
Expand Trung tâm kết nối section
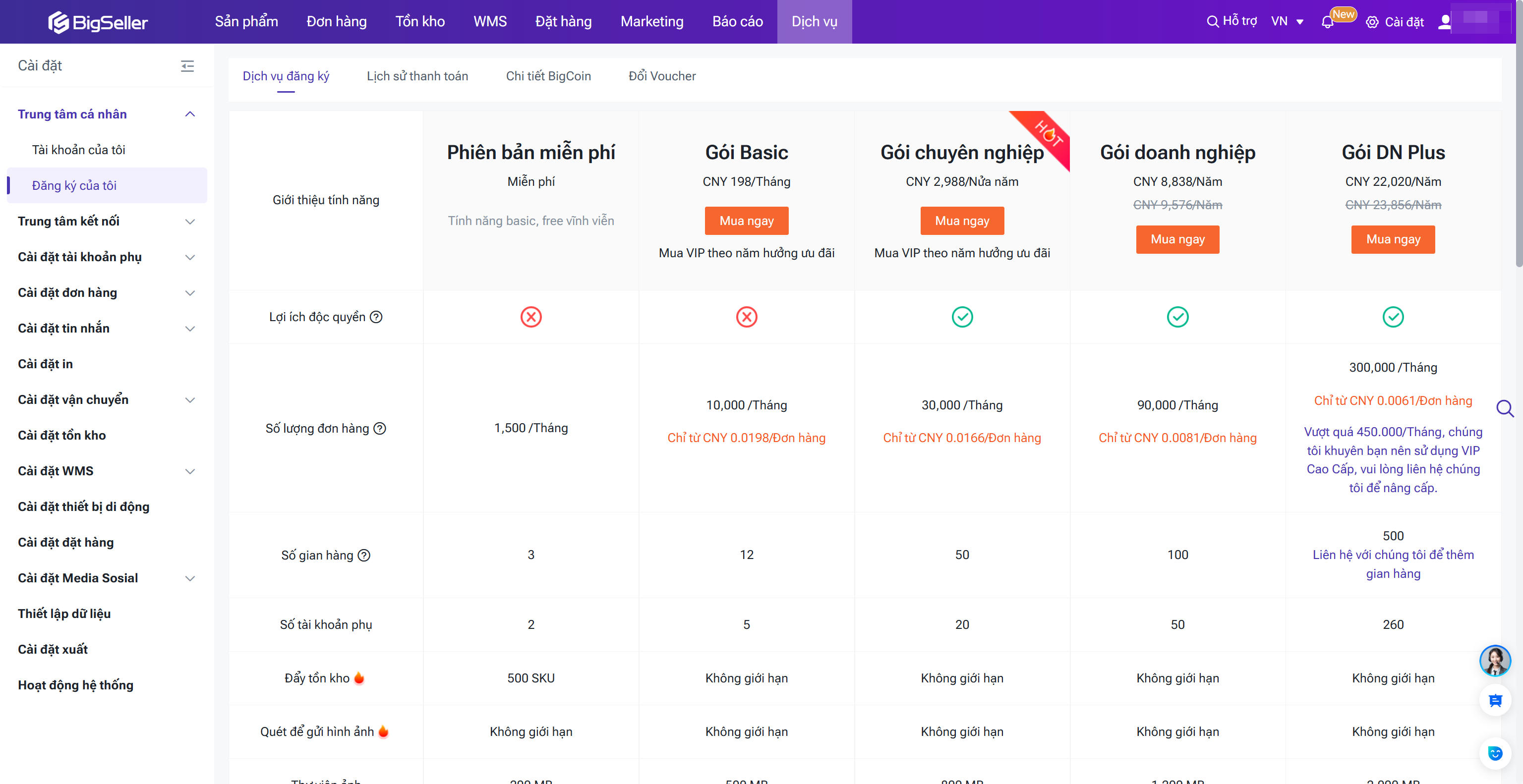190,222
